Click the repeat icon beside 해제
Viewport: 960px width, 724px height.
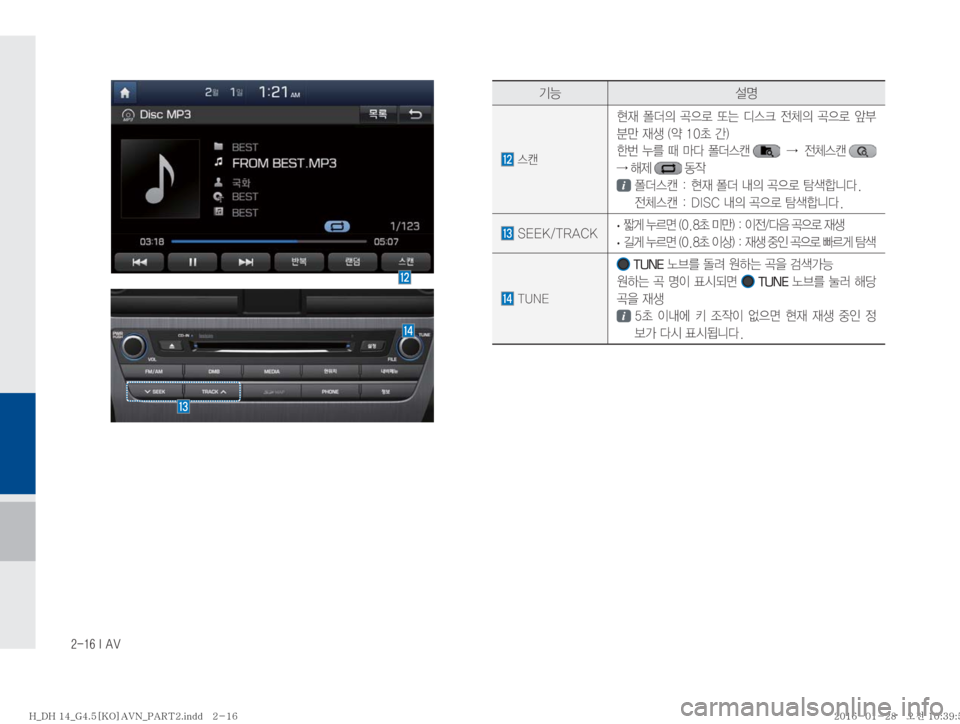668,168
